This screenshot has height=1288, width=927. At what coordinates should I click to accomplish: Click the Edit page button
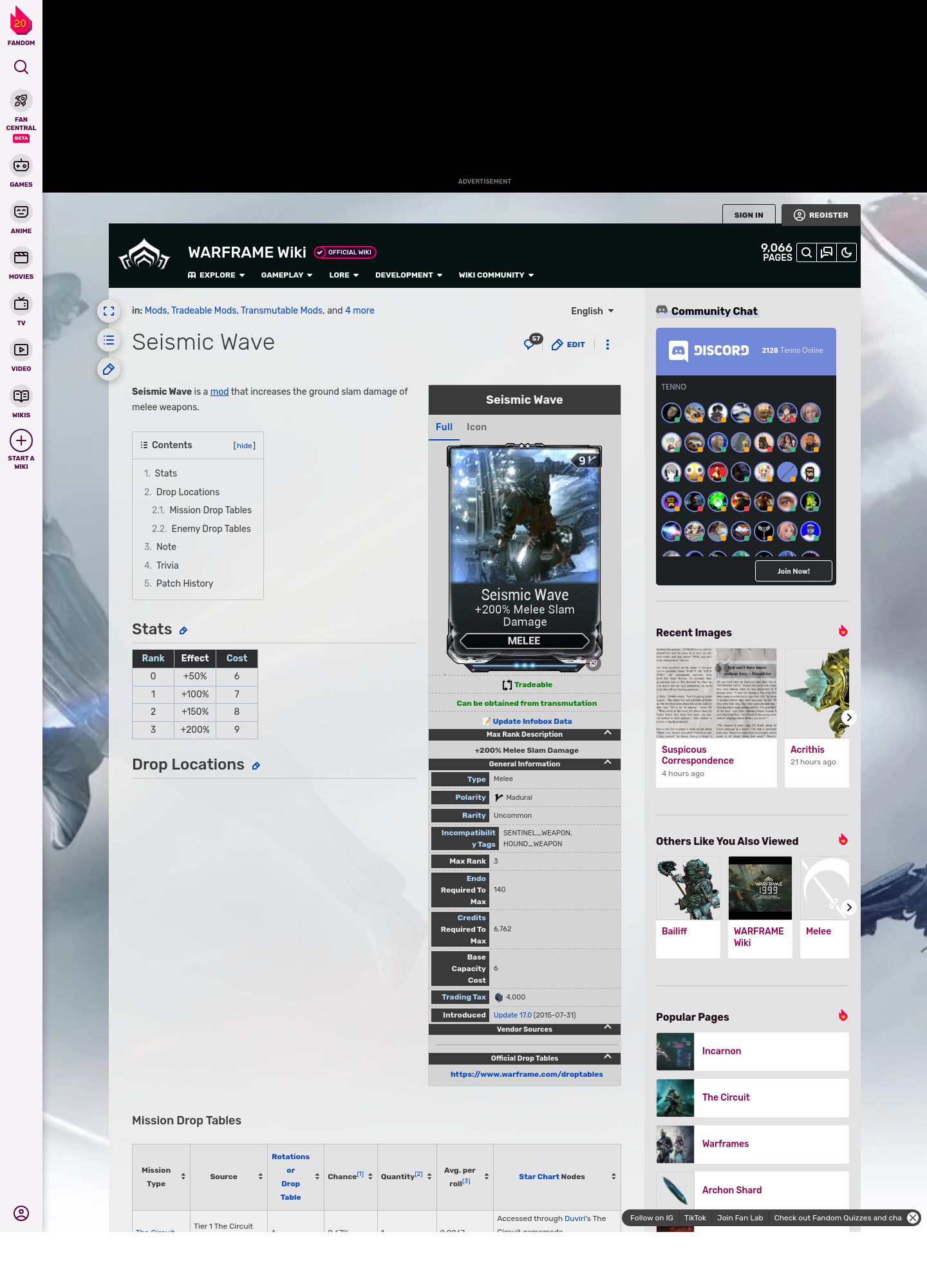click(568, 345)
